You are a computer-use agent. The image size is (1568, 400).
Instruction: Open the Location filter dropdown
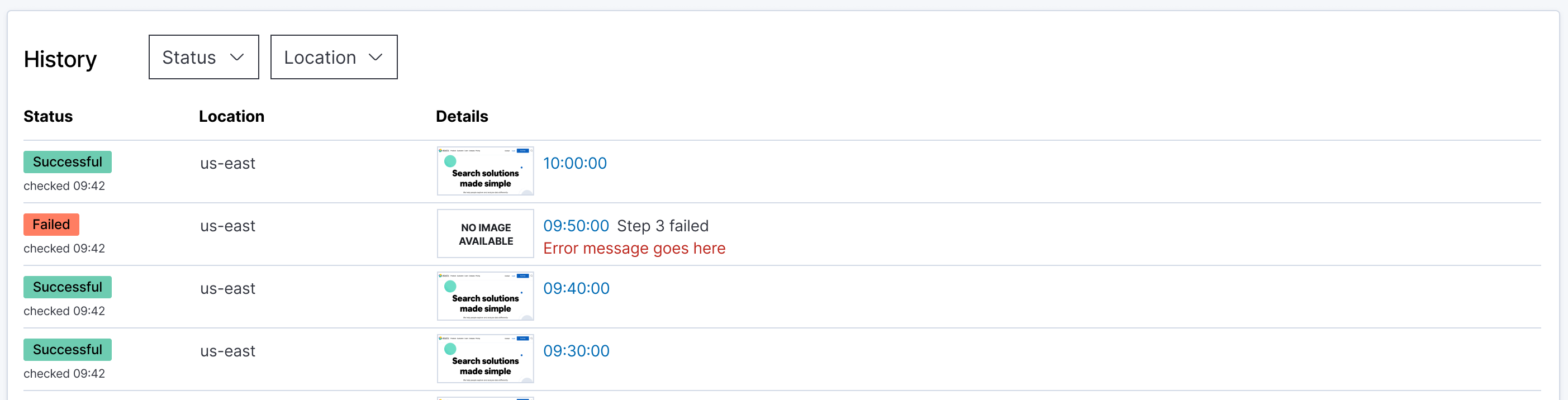(333, 56)
